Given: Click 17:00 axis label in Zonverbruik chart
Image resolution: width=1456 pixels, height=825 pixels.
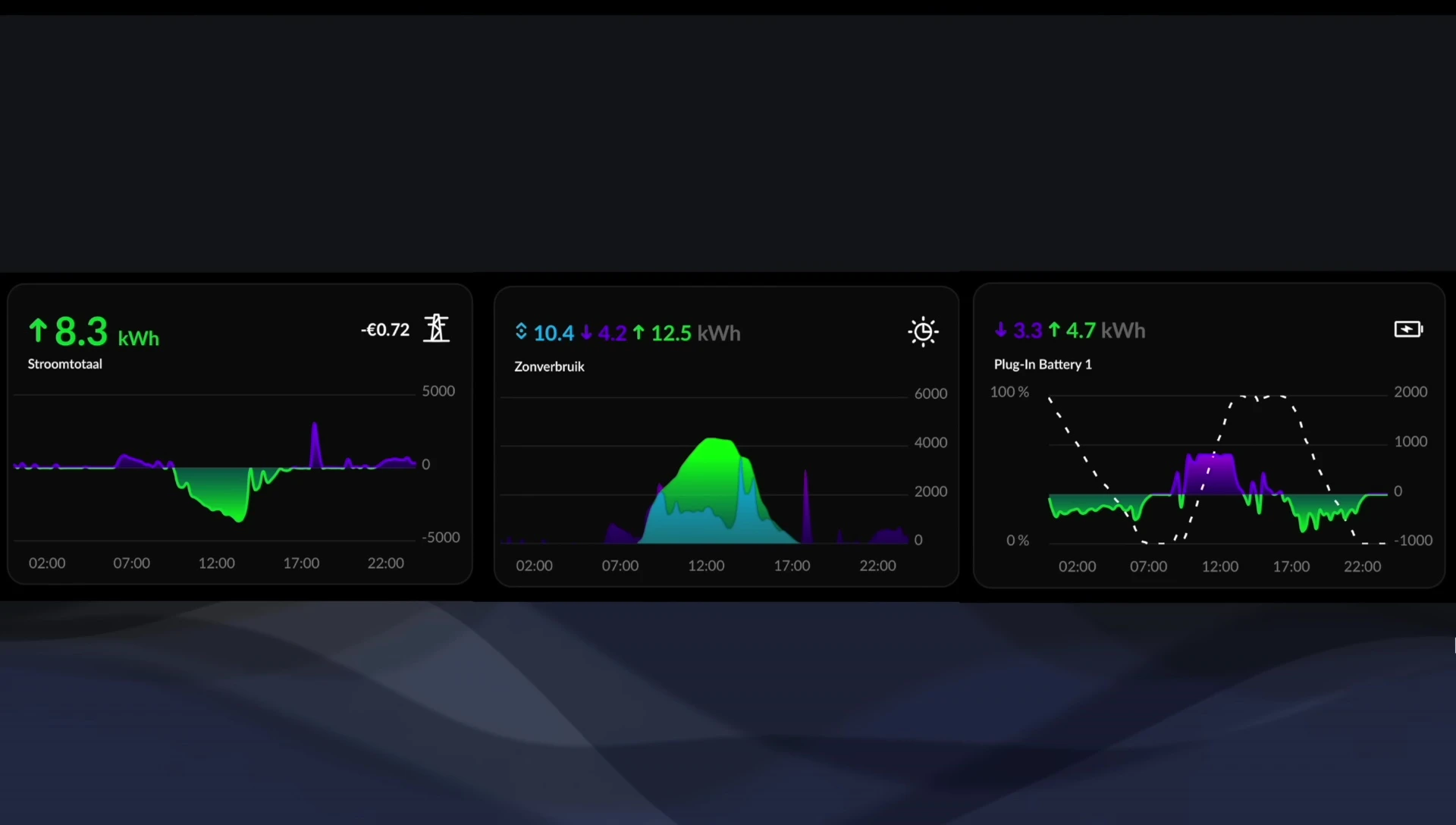Looking at the screenshot, I should click(x=792, y=566).
